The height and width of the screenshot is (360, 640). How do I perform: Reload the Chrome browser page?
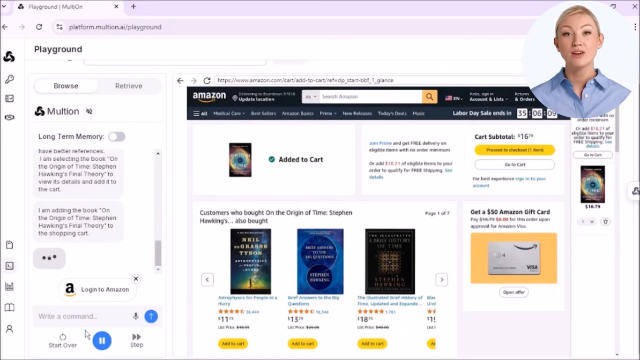pos(39,27)
